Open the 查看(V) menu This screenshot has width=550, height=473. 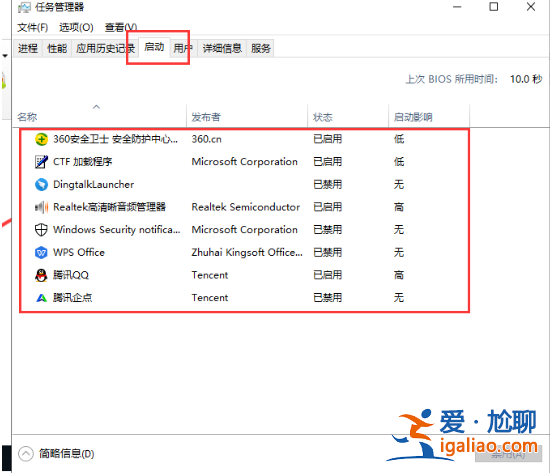(121, 27)
